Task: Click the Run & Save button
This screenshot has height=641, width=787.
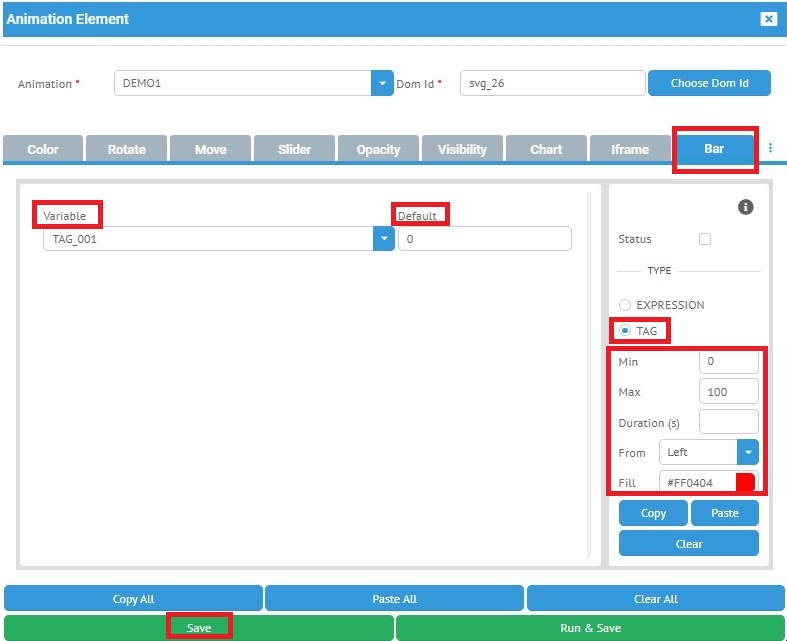Action: [x=590, y=628]
